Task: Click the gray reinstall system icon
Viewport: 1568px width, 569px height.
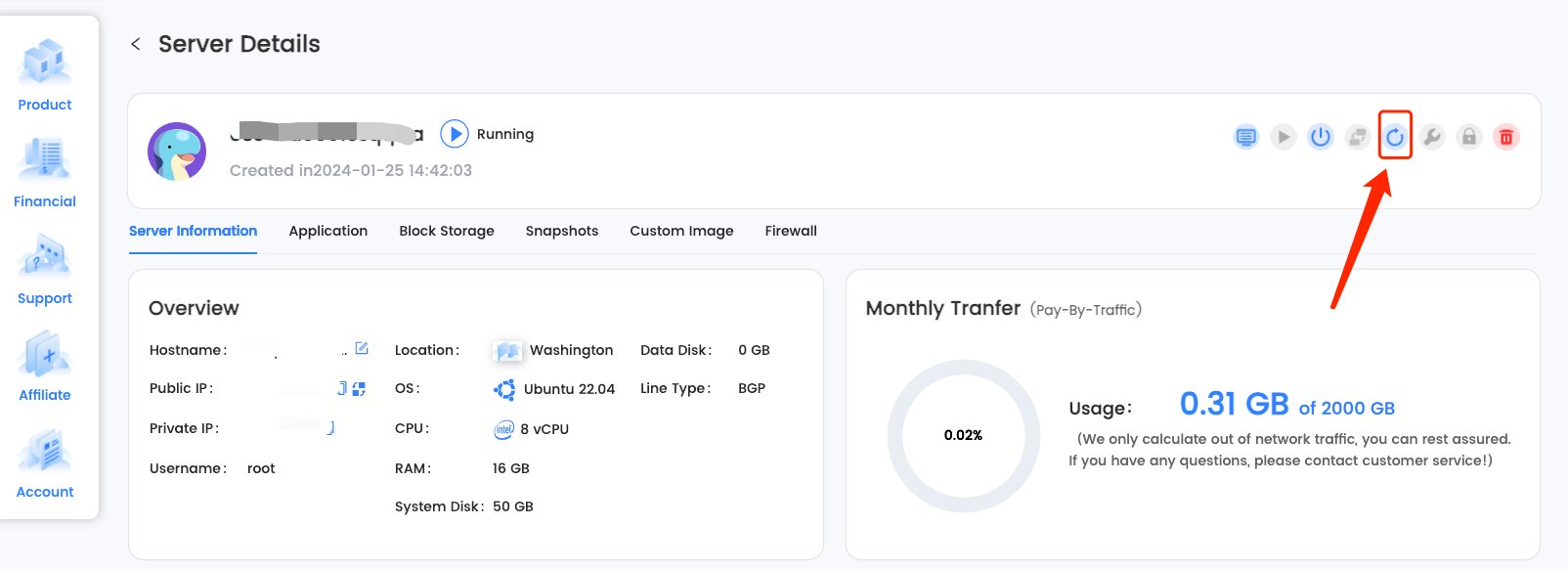Action: pos(1358,137)
